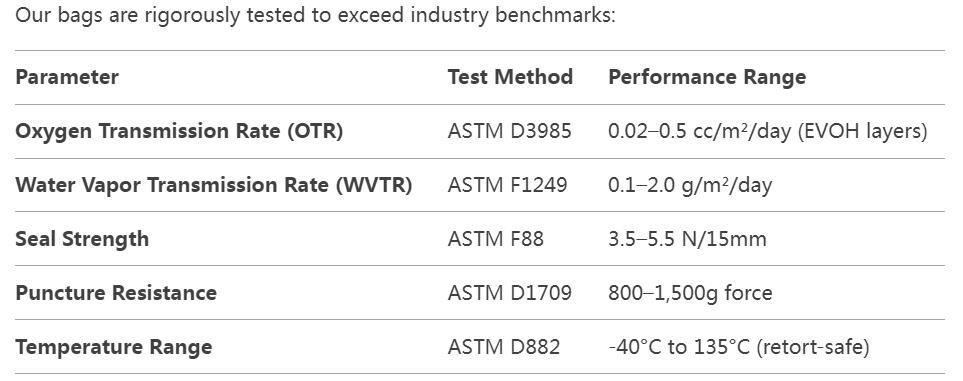Click the ASTM D1709 cell
Viewport: 963px width, 381px height.
click(x=509, y=293)
